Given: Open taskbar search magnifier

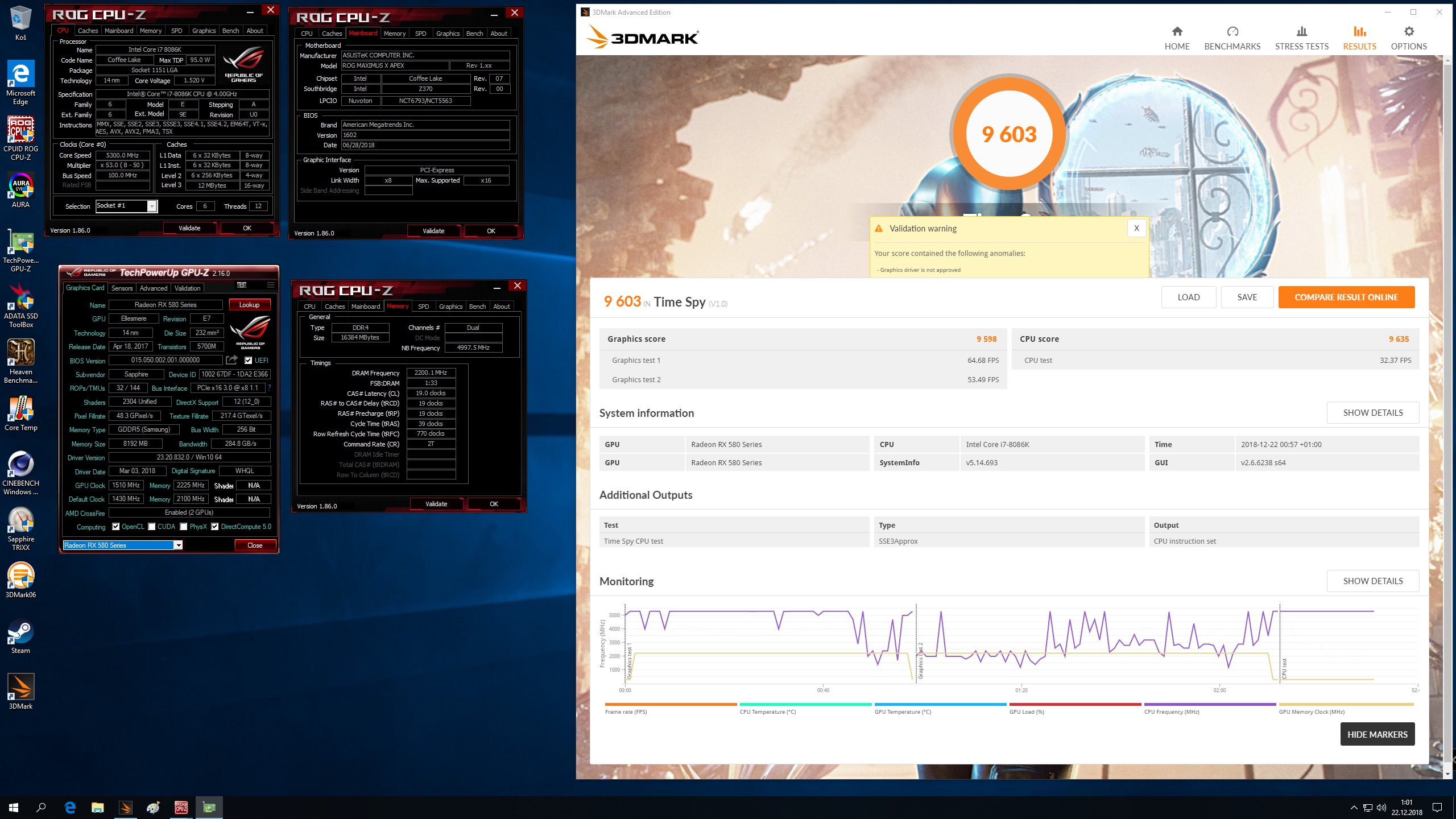Looking at the screenshot, I should tap(41, 807).
